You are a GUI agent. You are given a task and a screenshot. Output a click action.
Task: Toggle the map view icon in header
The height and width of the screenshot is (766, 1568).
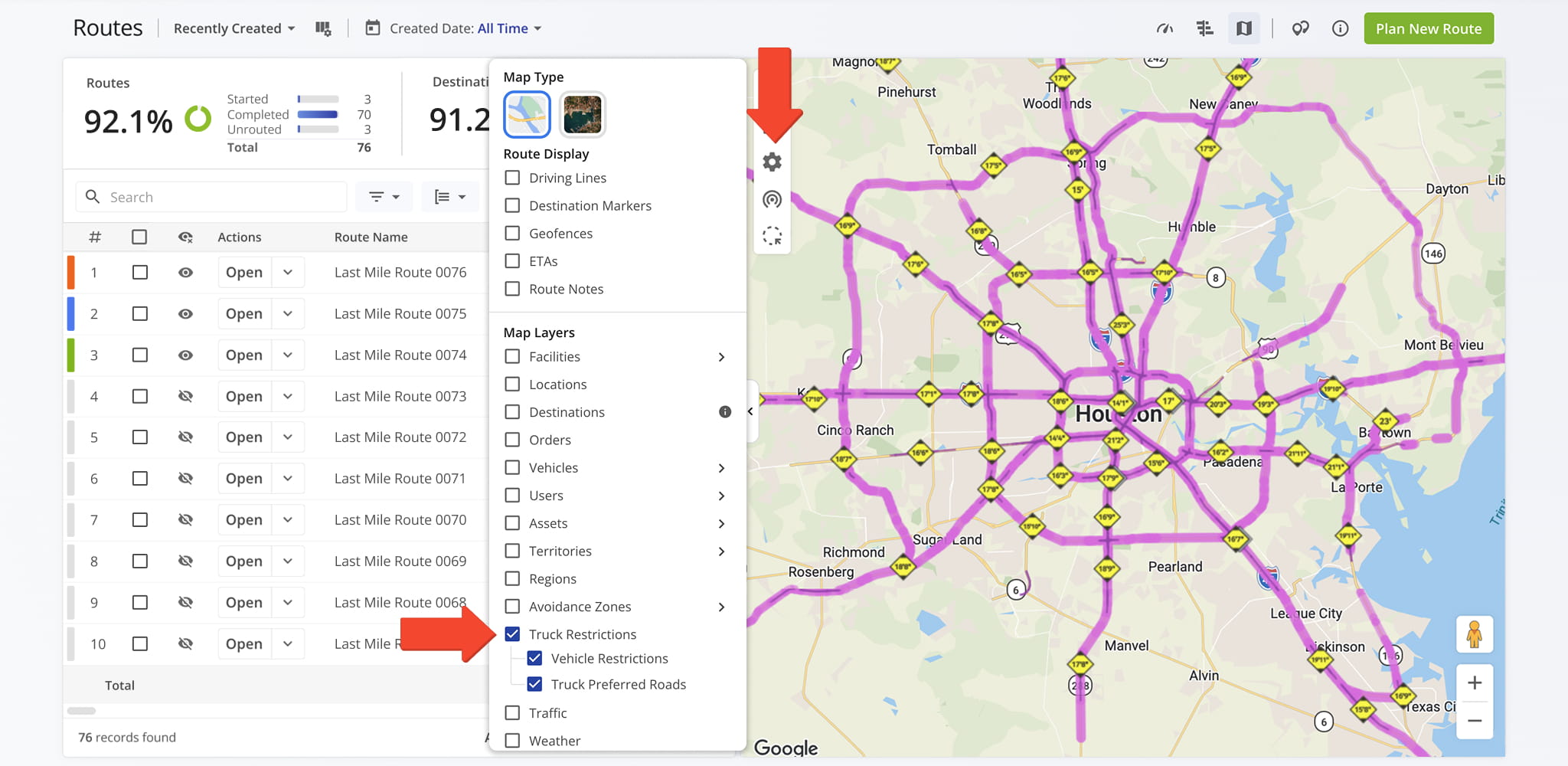(x=1244, y=29)
